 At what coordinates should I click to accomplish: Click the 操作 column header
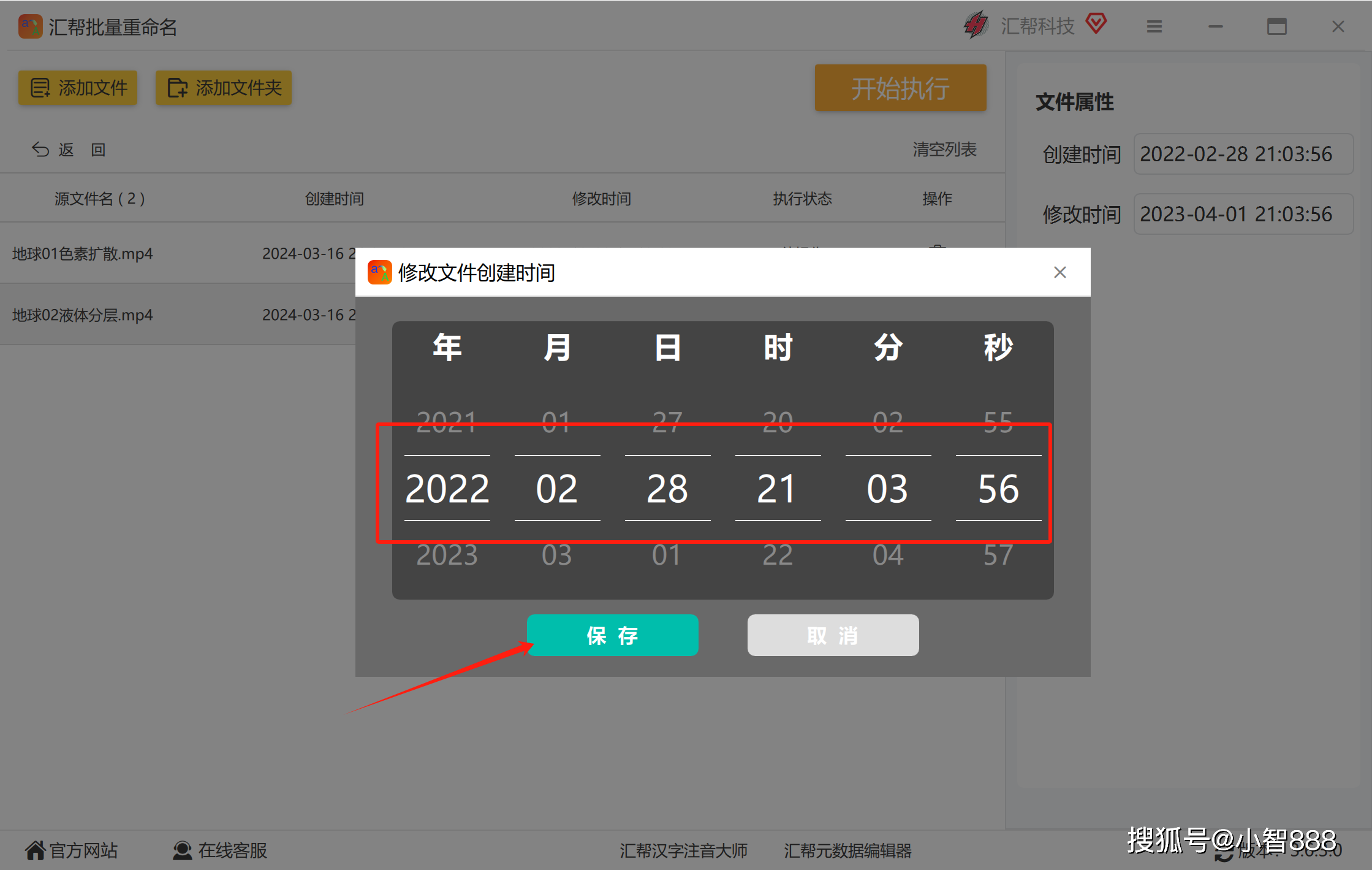point(938,199)
